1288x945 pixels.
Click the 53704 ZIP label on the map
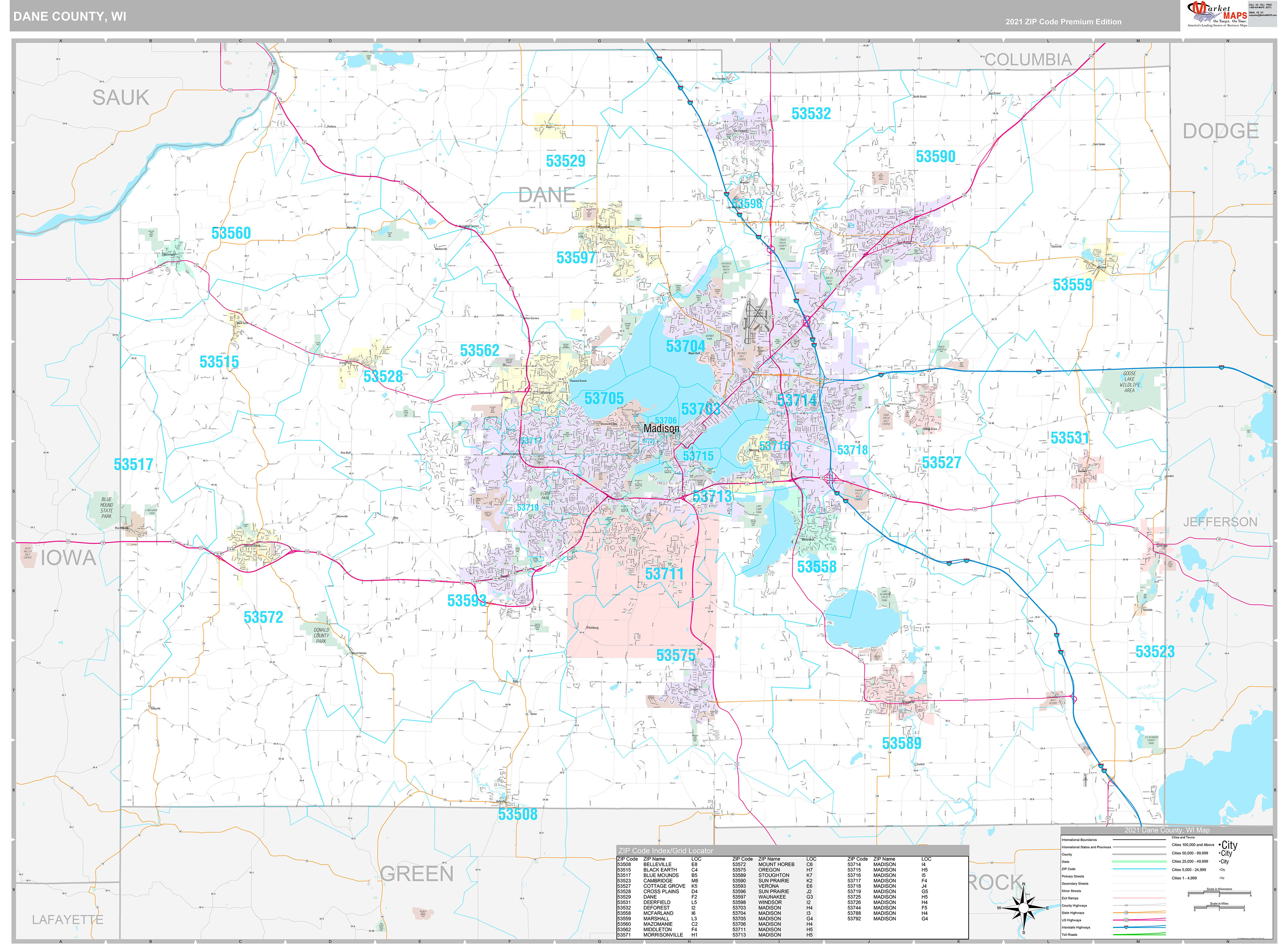tap(686, 346)
